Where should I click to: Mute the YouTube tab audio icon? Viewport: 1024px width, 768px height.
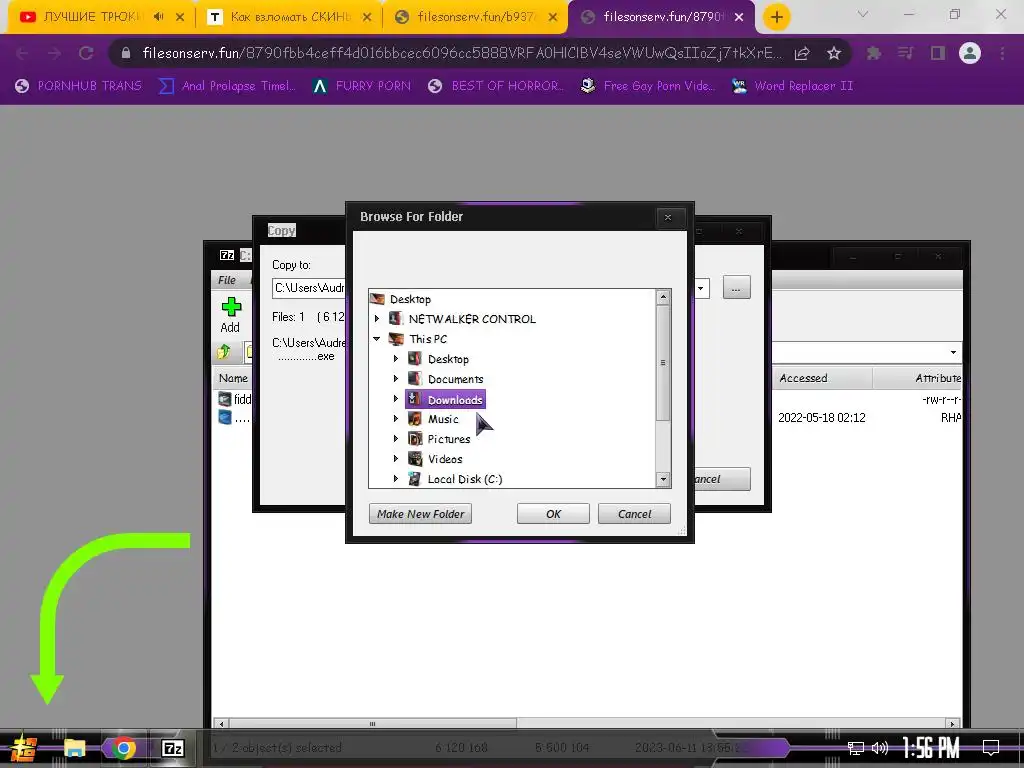click(x=159, y=17)
